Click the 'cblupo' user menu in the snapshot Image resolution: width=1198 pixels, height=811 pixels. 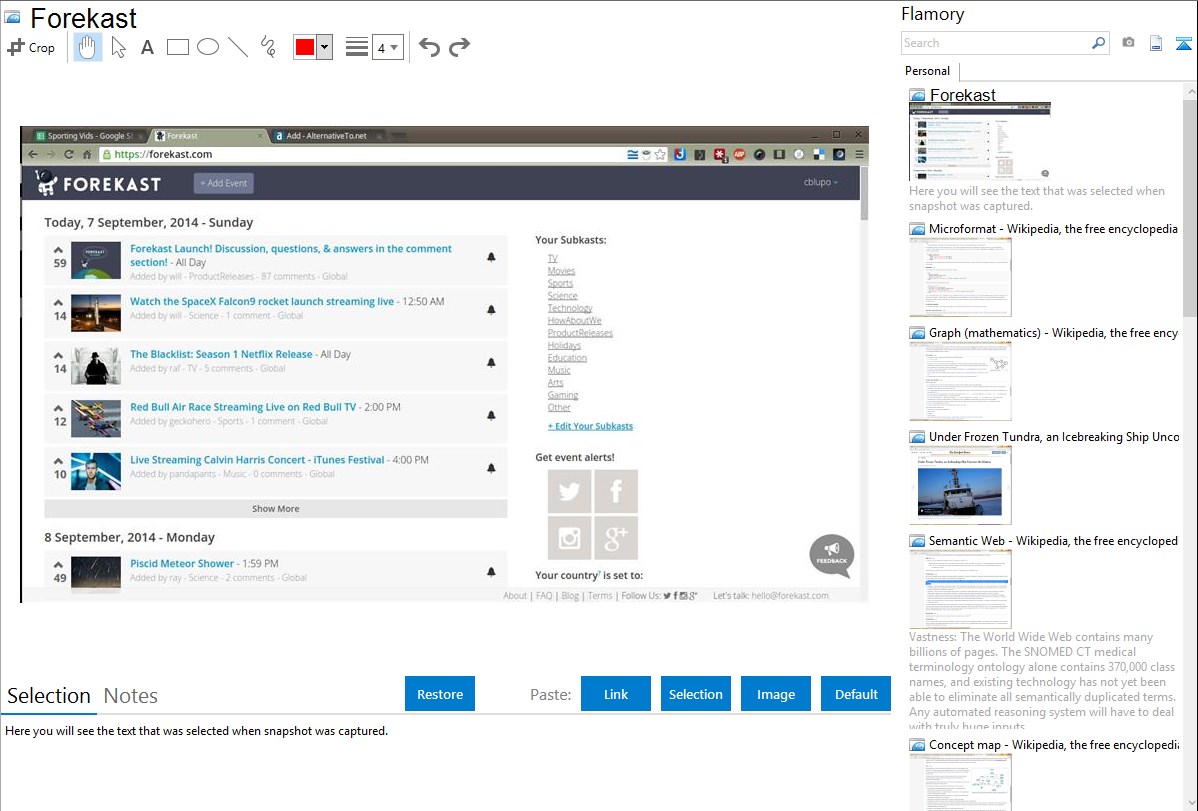pyautogui.click(x=821, y=182)
